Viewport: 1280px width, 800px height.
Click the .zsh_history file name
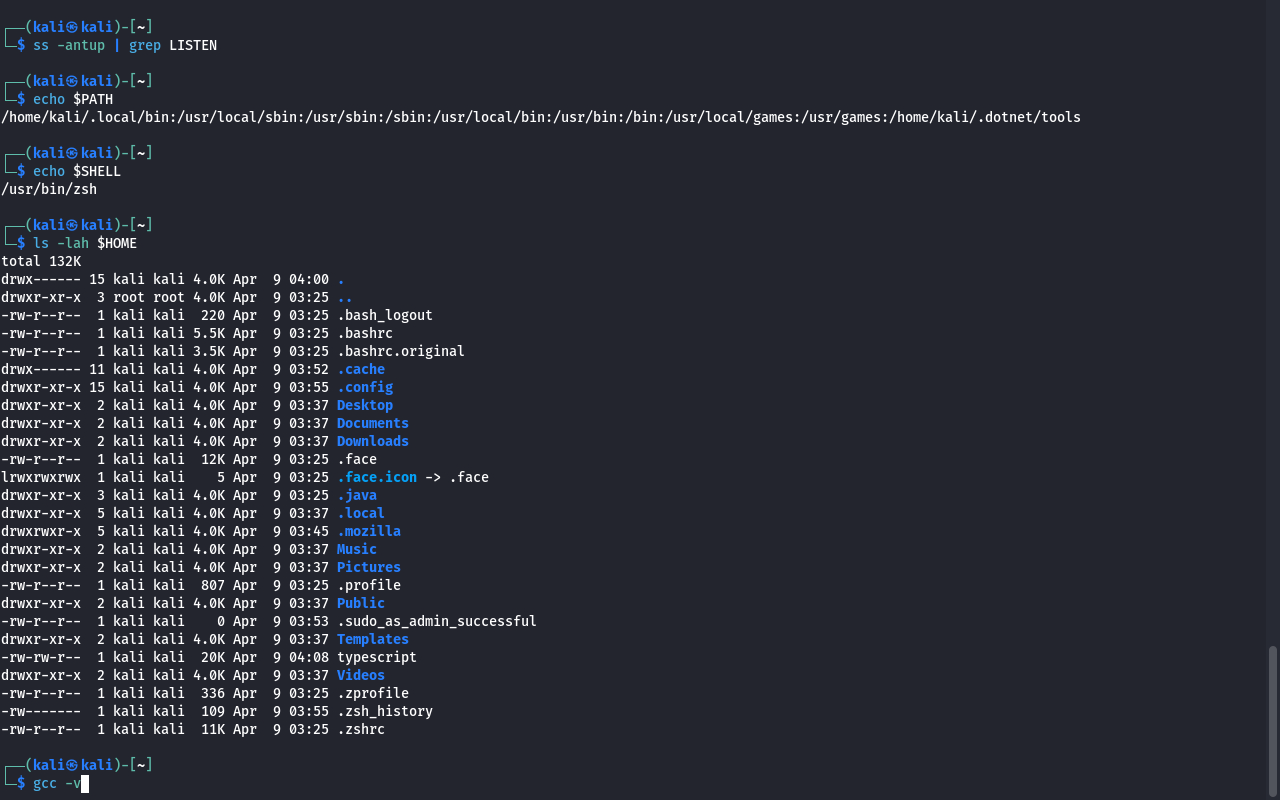[x=384, y=711]
